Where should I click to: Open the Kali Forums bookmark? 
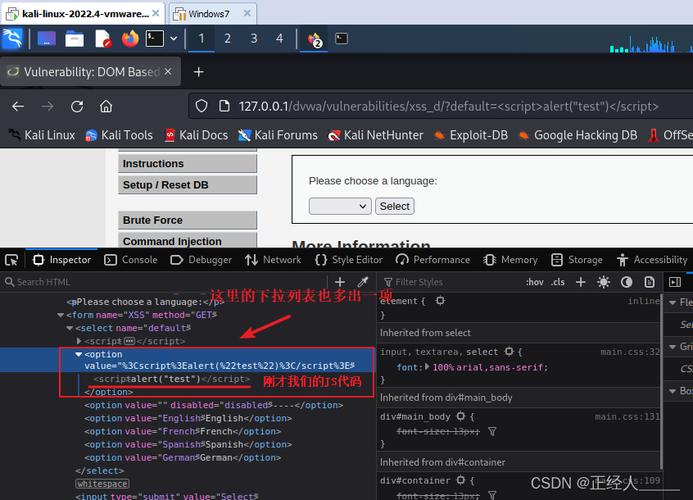pyautogui.click(x=278, y=135)
